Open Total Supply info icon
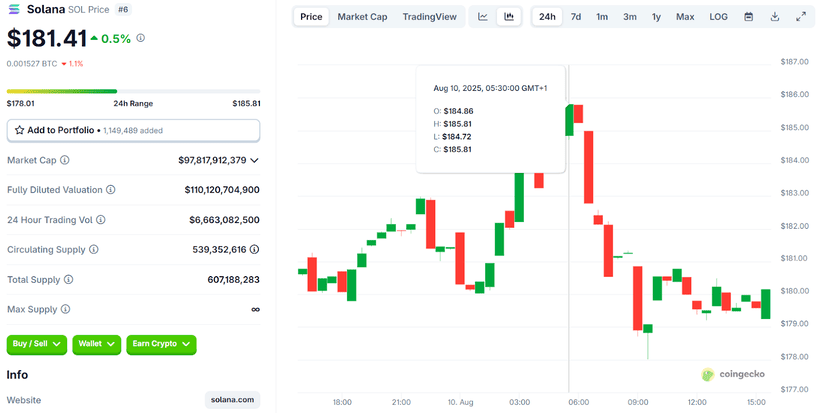 68,279
